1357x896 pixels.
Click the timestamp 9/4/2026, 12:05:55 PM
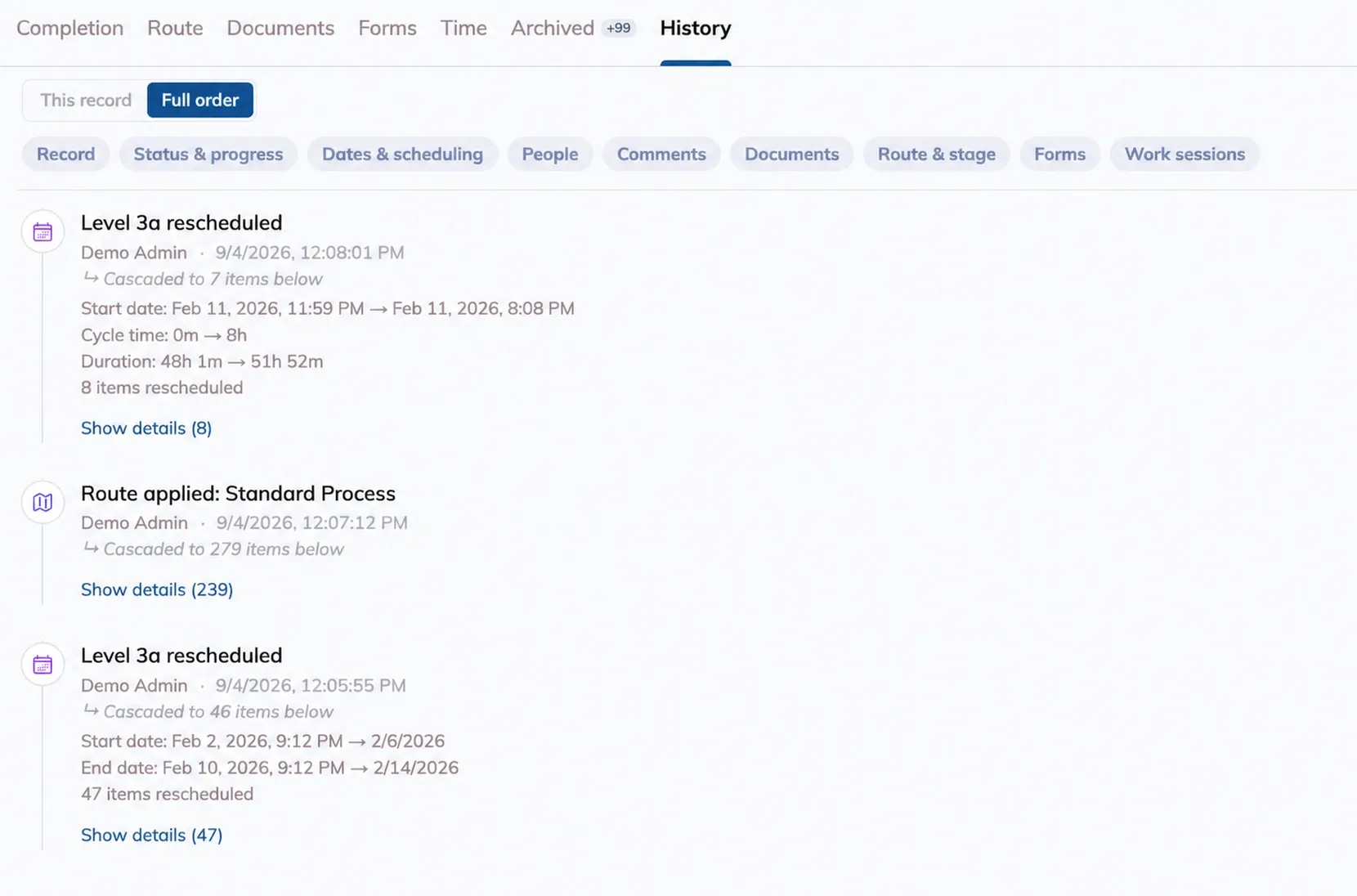[311, 685]
